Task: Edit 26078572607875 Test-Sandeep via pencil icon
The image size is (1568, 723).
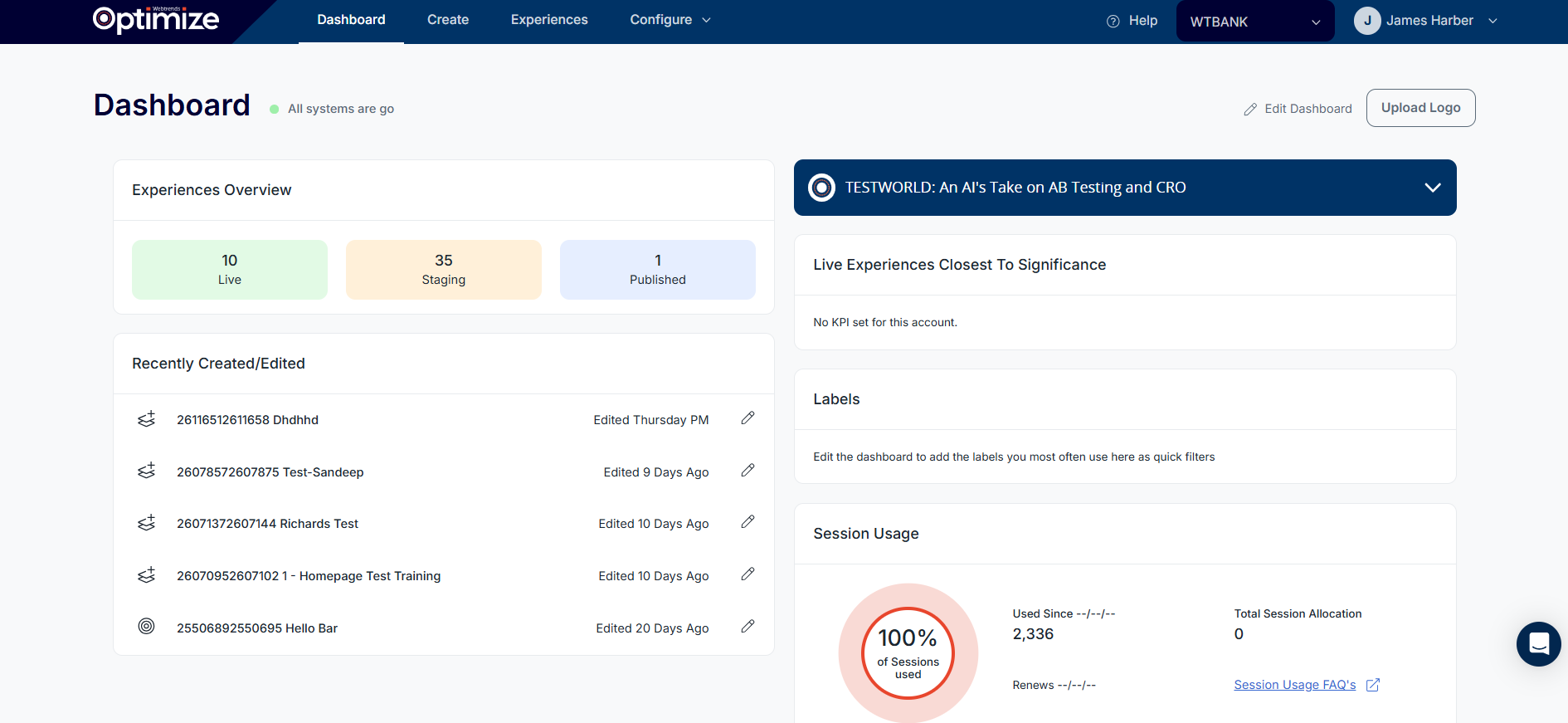Action: (x=747, y=471)
